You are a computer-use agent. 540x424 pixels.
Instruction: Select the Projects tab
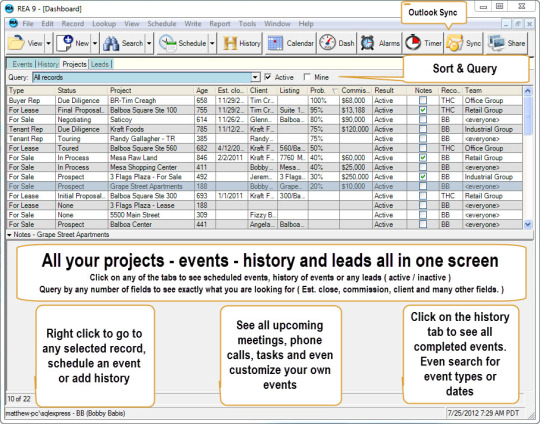point(74,64)
